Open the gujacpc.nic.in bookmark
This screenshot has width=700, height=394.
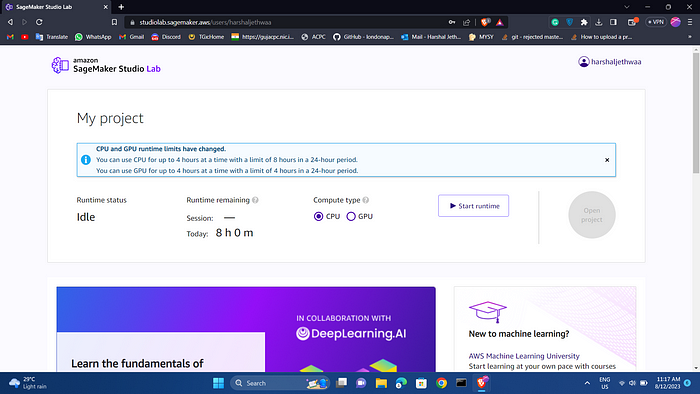point(262,37)
